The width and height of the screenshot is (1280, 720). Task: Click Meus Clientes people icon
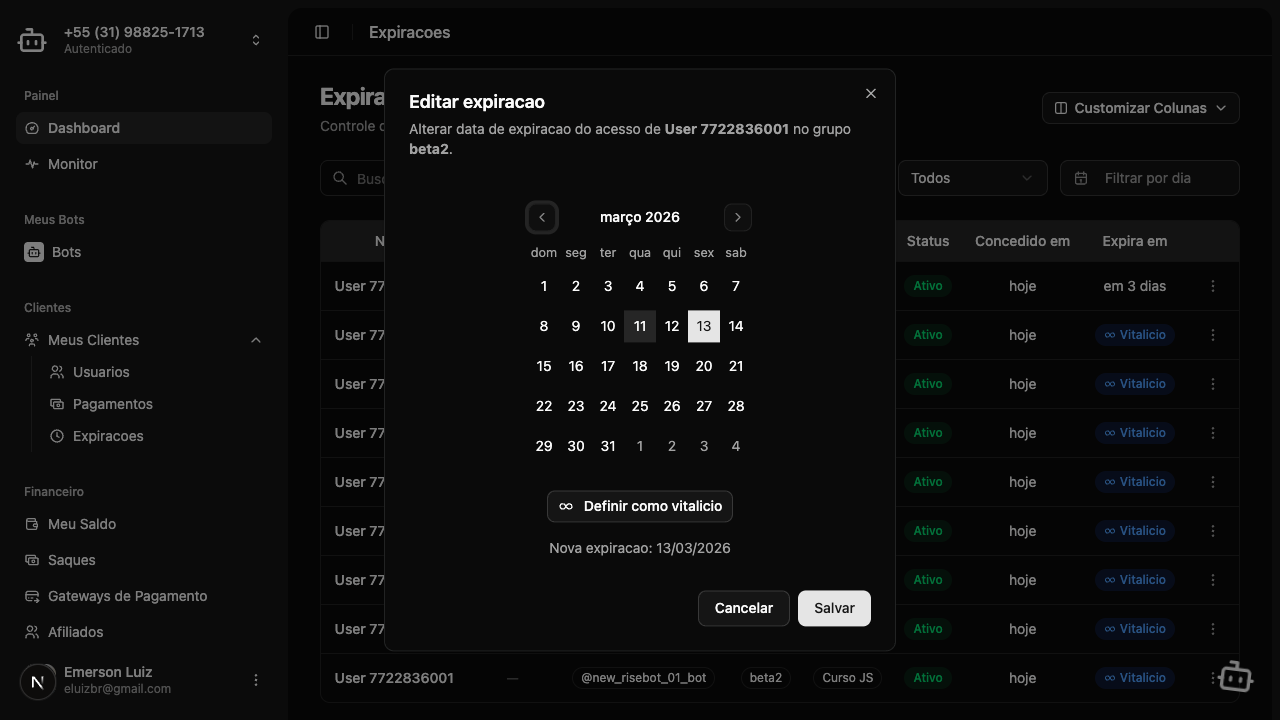pyautogui.click(x=32, y=340)
